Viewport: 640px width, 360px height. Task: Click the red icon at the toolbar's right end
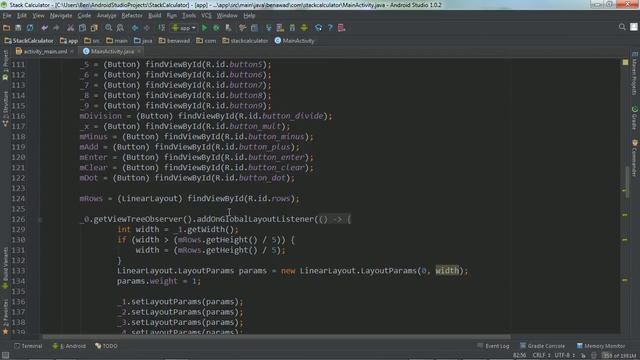point(342,28)
